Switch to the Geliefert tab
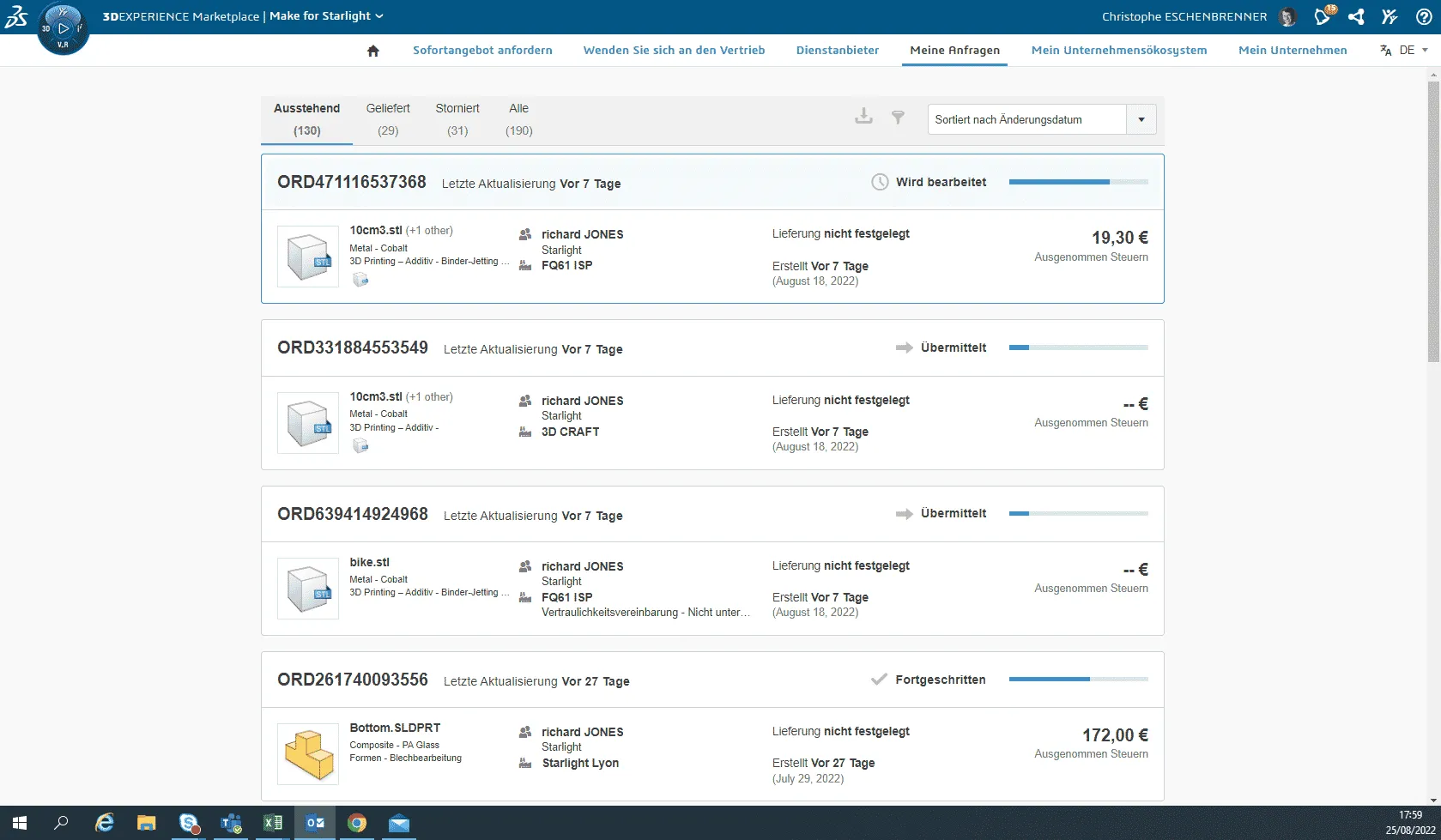 (x=387, y=118)
